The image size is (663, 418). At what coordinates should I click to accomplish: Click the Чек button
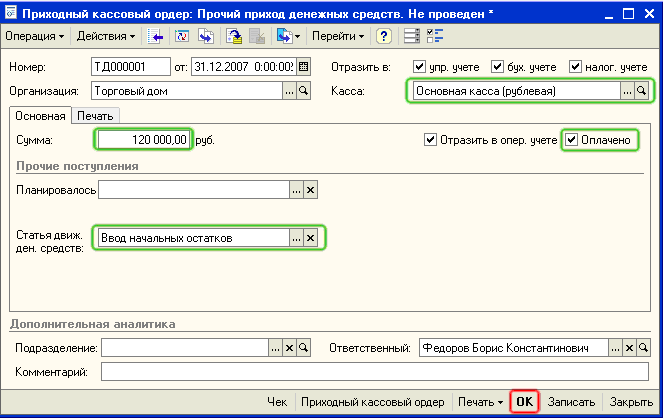[277, 402]
